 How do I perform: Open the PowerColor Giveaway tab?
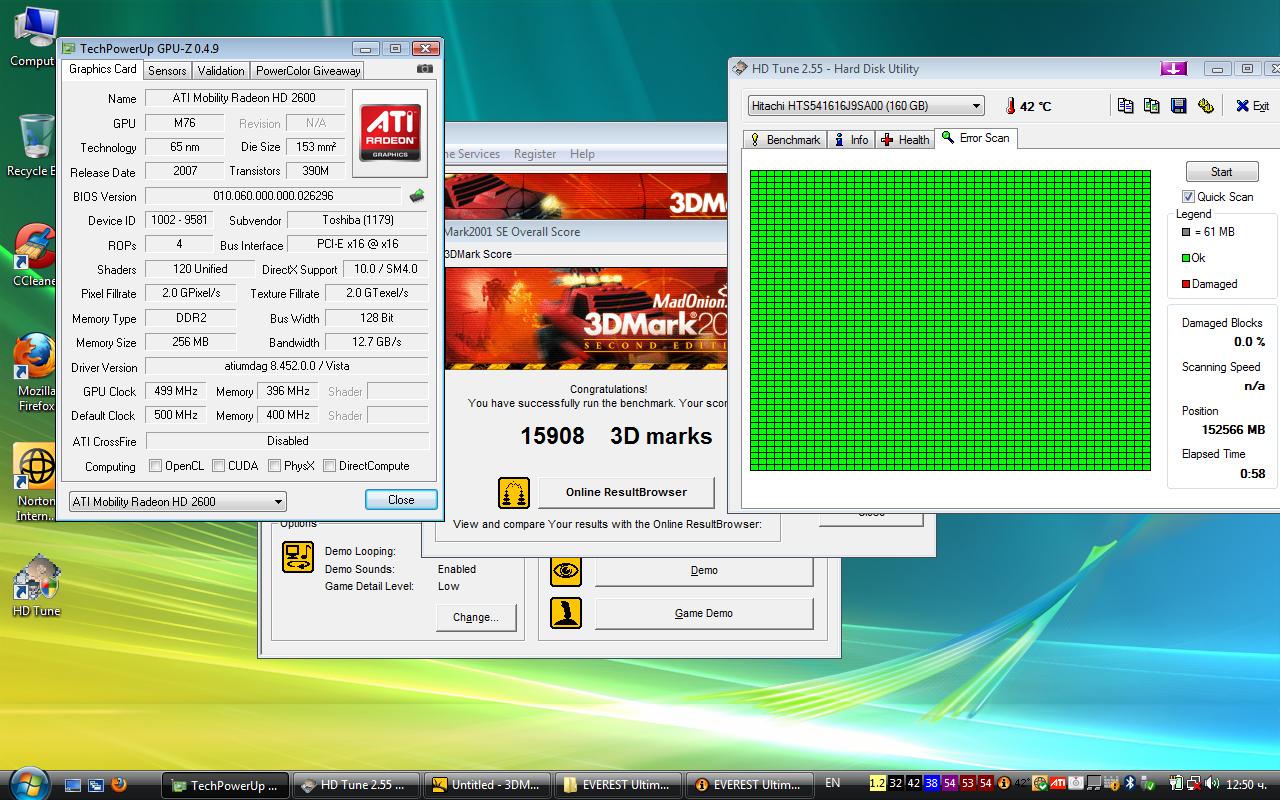(x=308, y=71)
